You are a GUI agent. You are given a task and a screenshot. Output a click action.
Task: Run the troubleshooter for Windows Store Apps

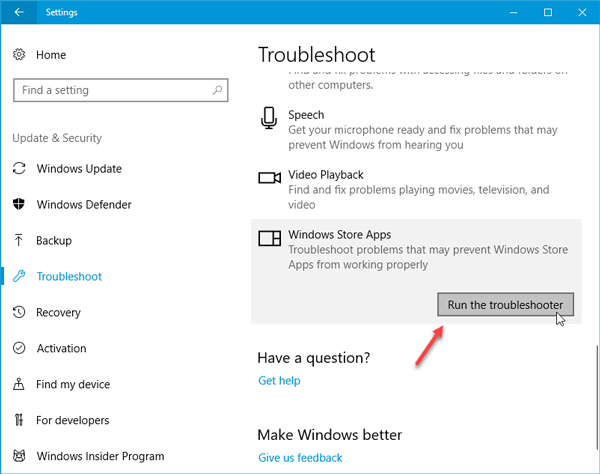[505, 305]
